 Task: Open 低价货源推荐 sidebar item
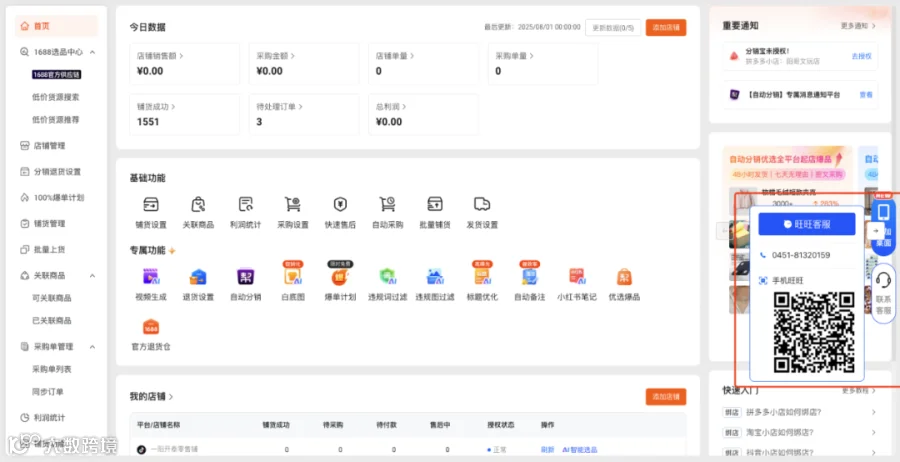click(56, 120)
